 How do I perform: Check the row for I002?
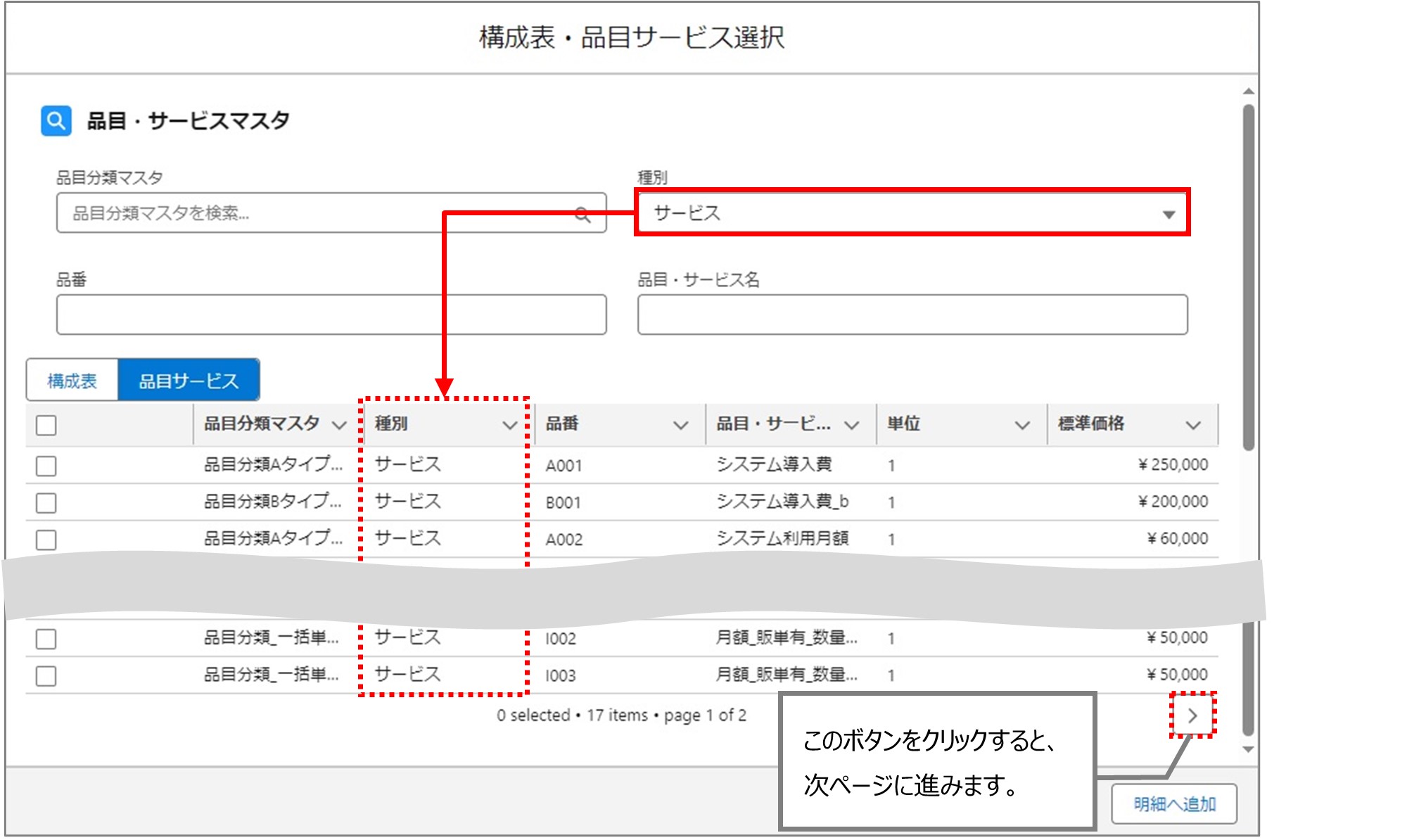pos(46,639)
